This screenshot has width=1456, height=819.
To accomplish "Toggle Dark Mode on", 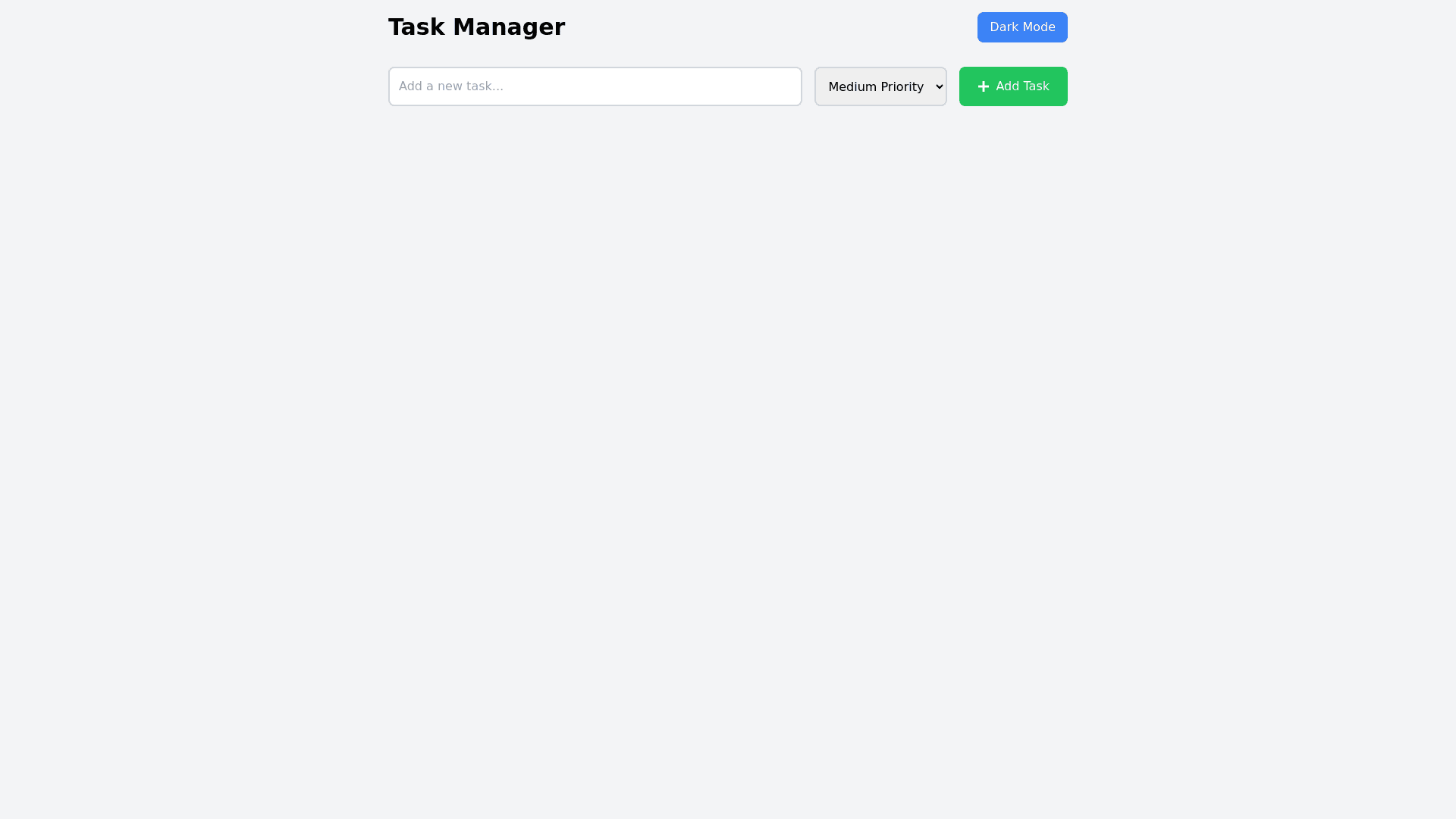I will [1022, 27].
